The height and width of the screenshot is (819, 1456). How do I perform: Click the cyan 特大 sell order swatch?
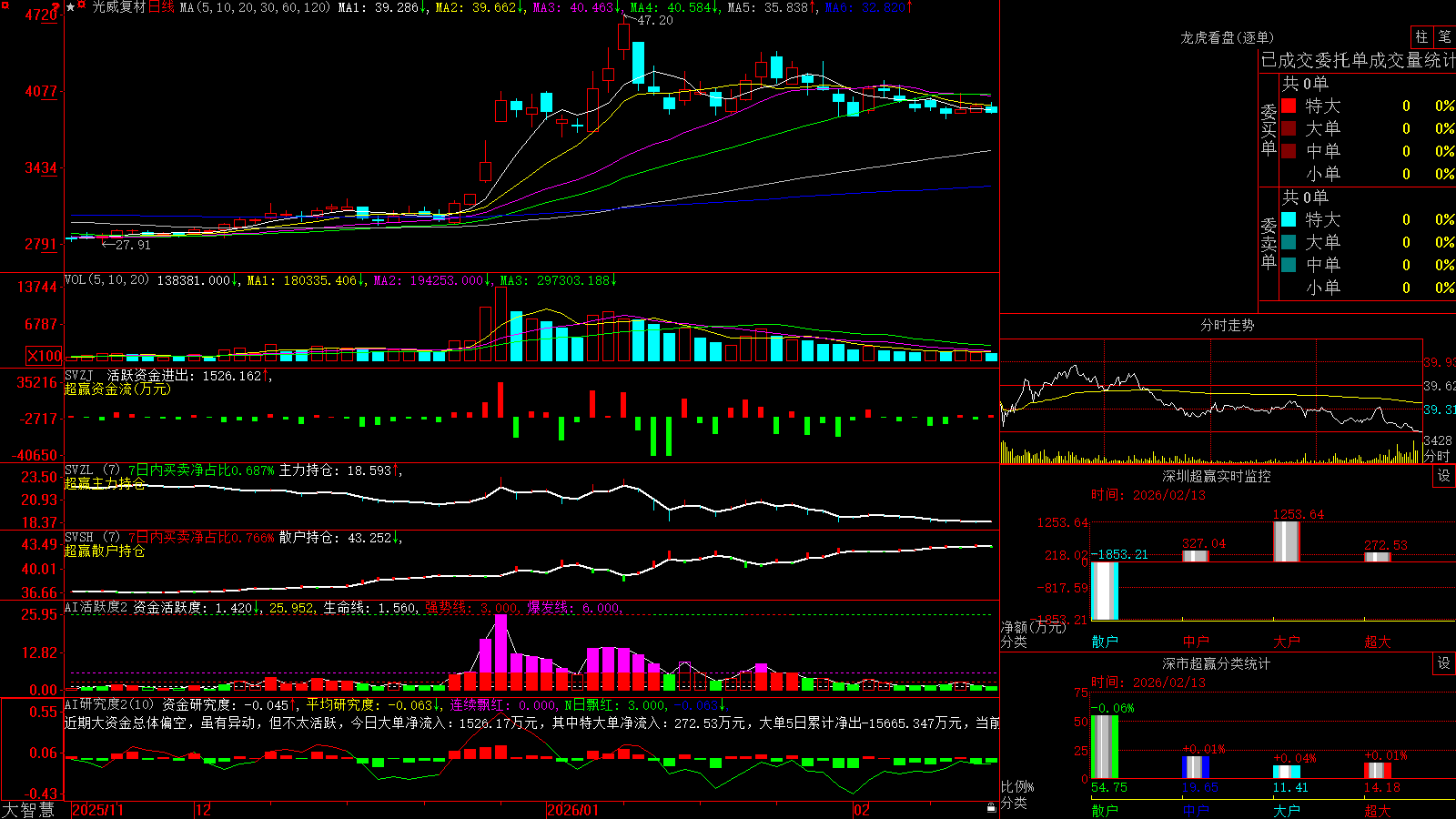pos(1289,219)
